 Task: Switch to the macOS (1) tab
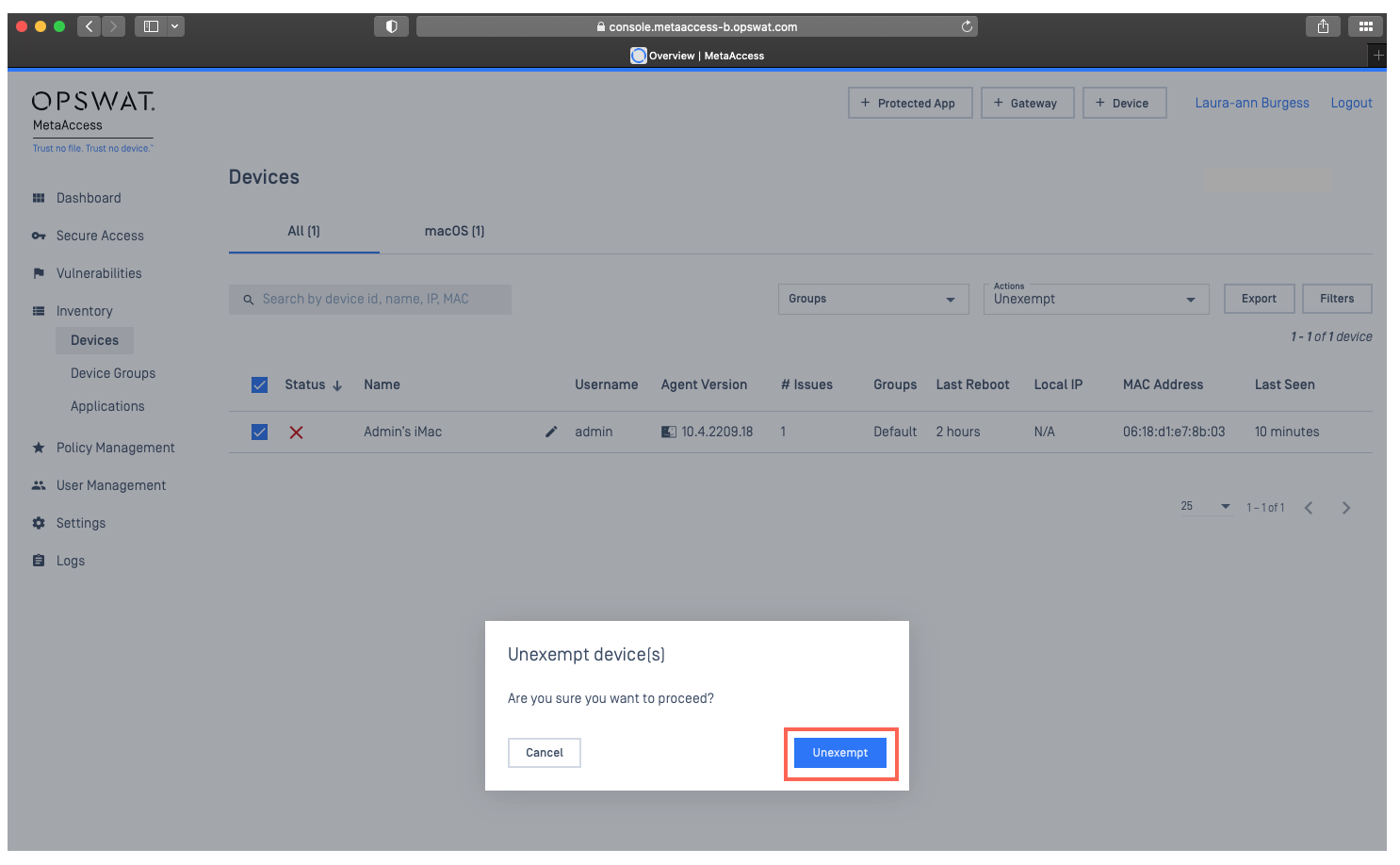(454, 231)
